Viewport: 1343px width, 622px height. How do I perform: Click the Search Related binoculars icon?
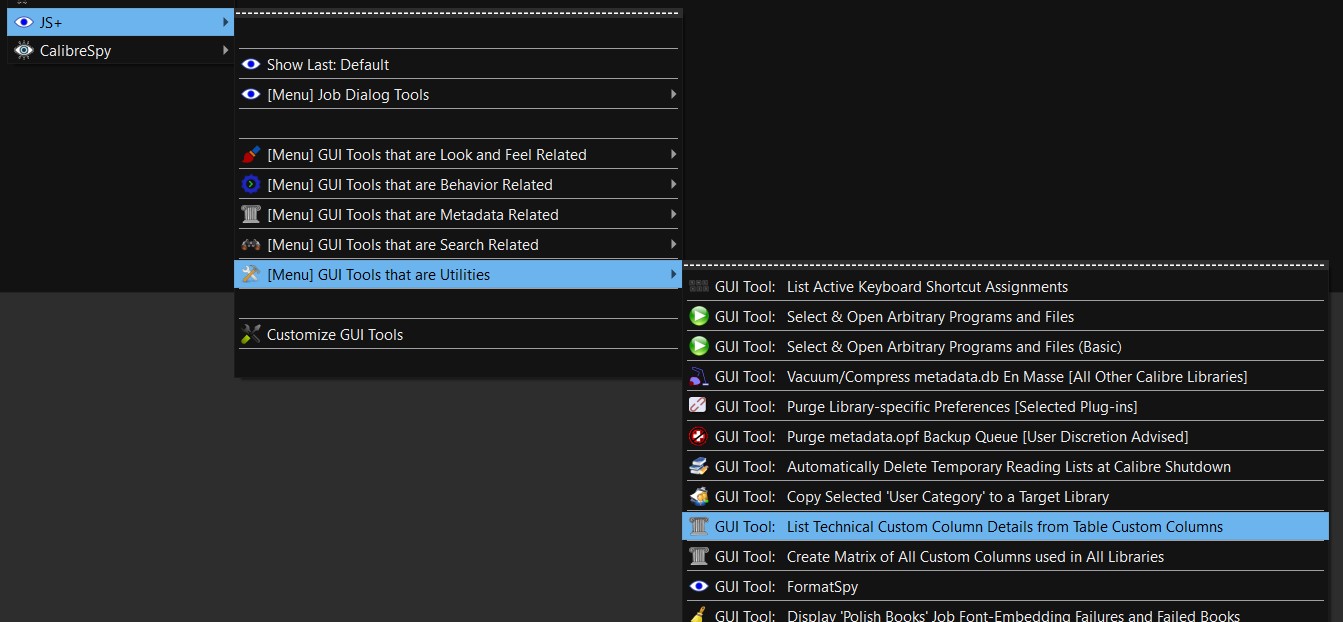[251, 245]
